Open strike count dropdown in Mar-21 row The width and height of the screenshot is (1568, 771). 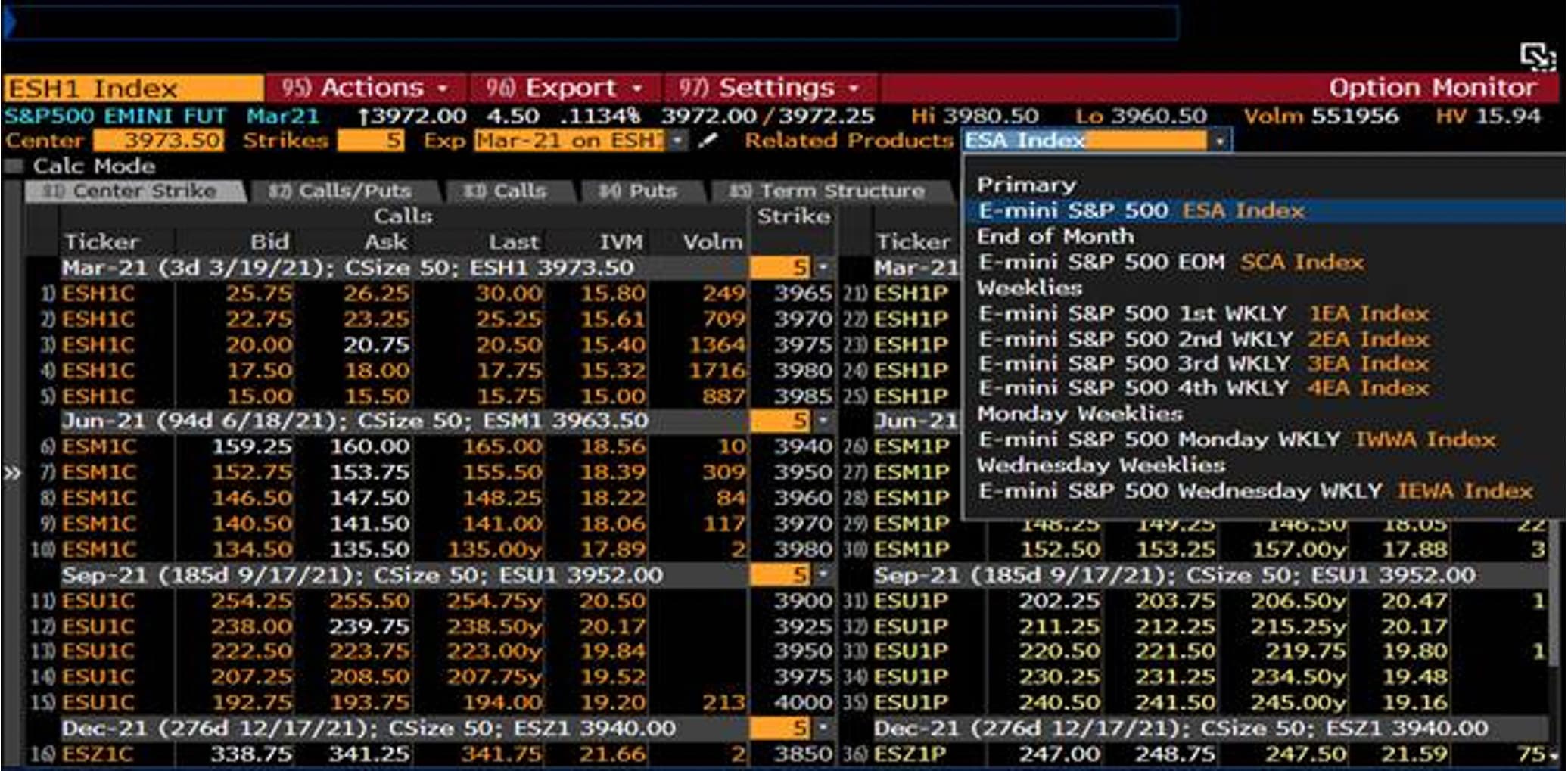click(x=823, y=268)
